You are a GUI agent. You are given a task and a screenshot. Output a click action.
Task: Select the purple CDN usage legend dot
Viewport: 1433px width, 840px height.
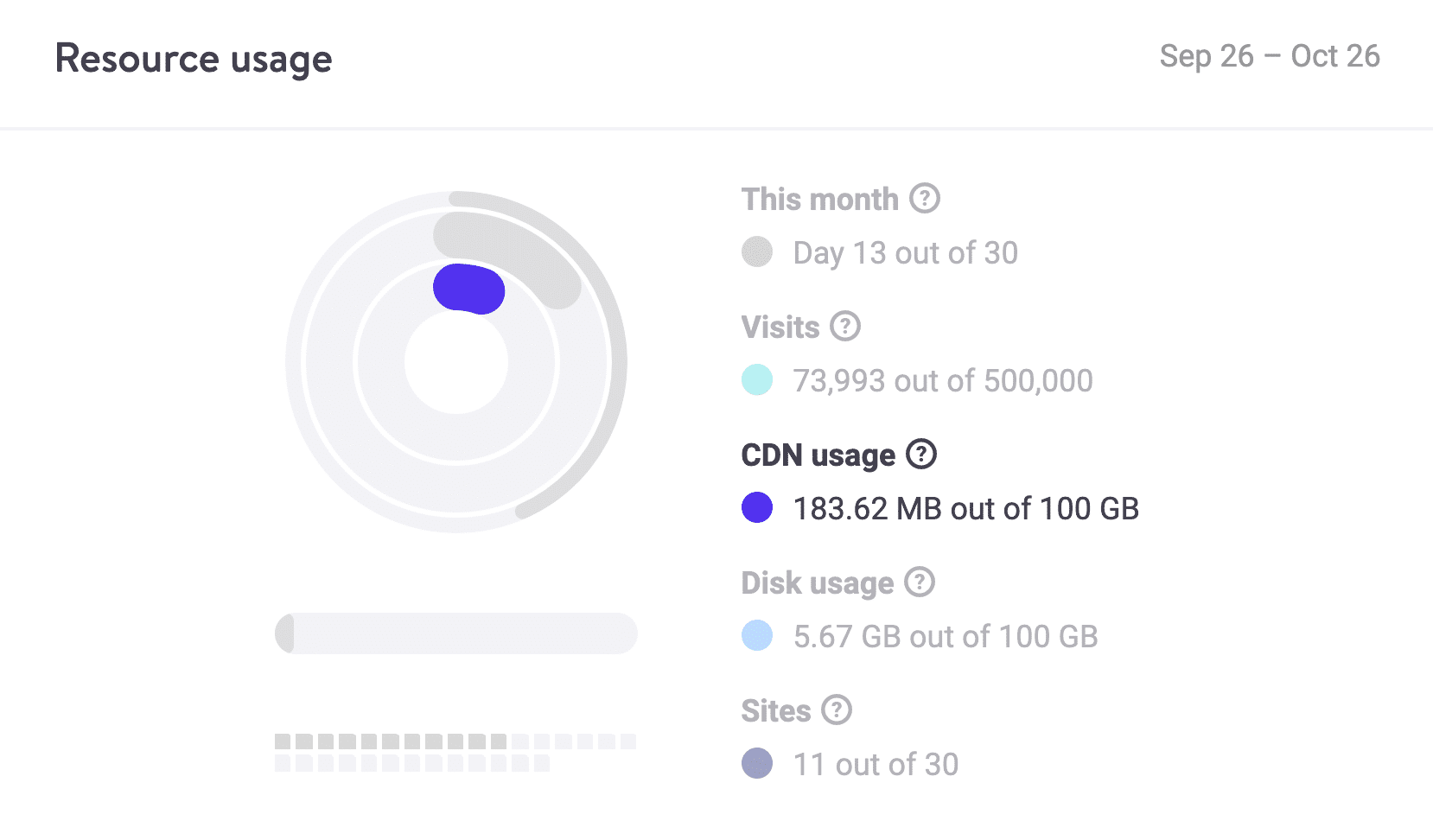pos(757,507)
